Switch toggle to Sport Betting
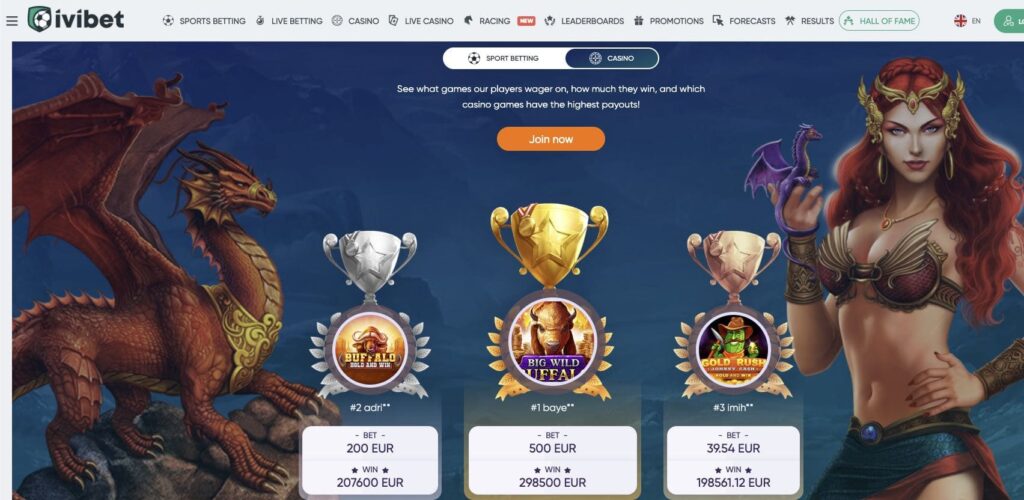 point(504,58)
